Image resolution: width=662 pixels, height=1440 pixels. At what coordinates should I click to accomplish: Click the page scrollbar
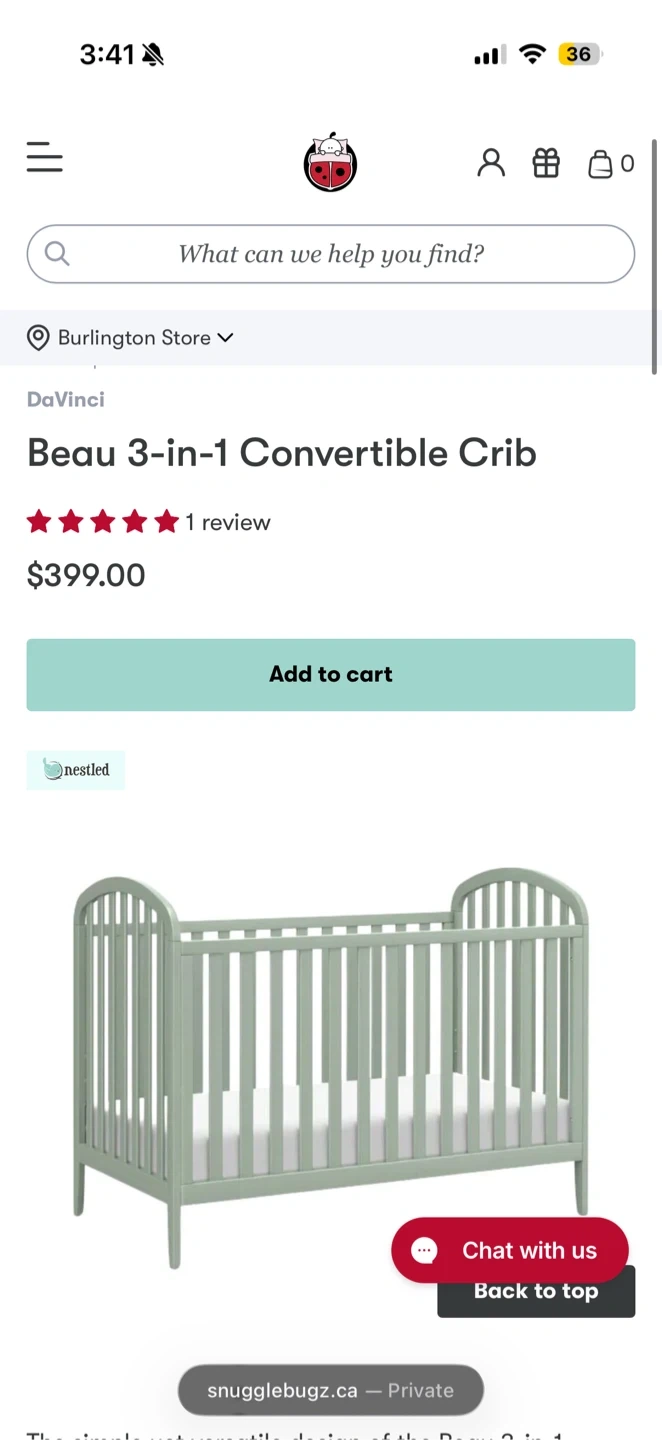coord(655,260)
